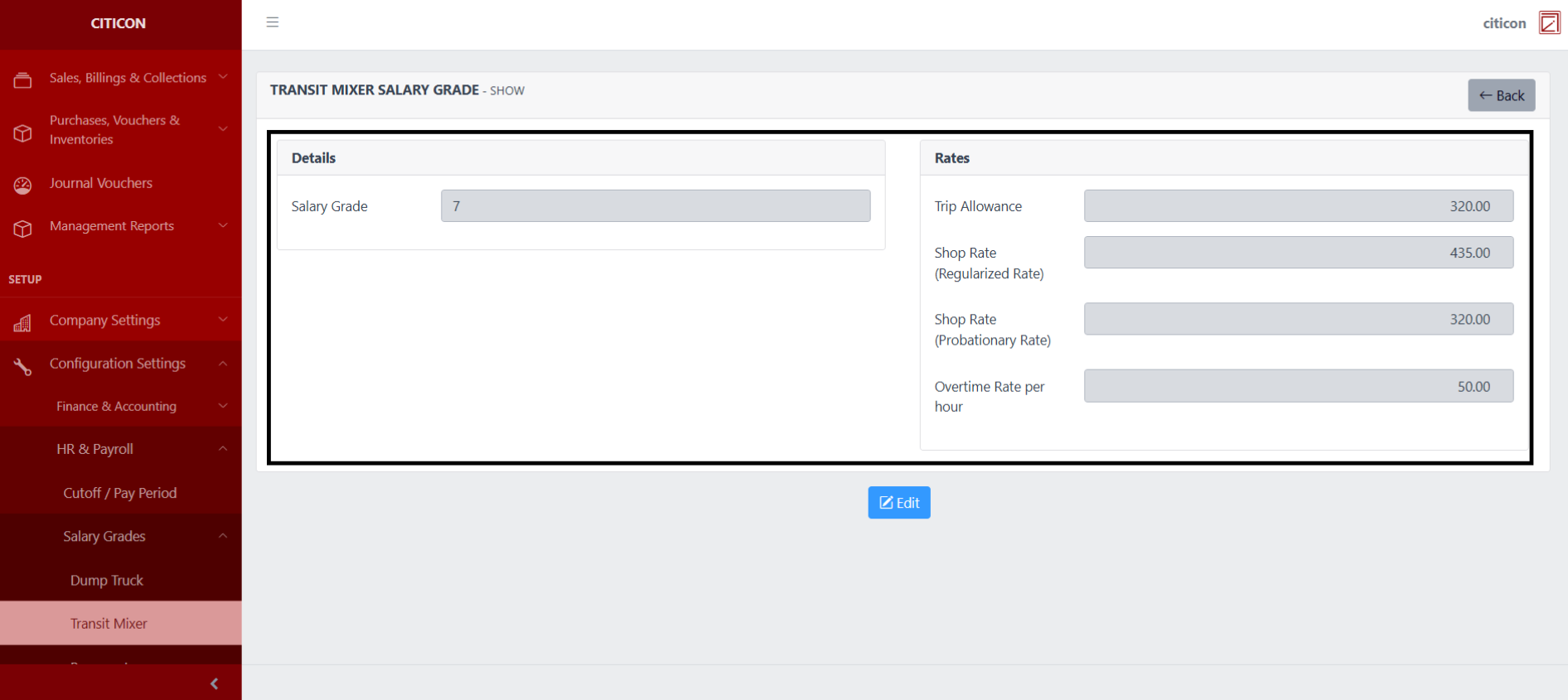
Task: Click the hamburger menu icon
Action: (x=272, y=22)
